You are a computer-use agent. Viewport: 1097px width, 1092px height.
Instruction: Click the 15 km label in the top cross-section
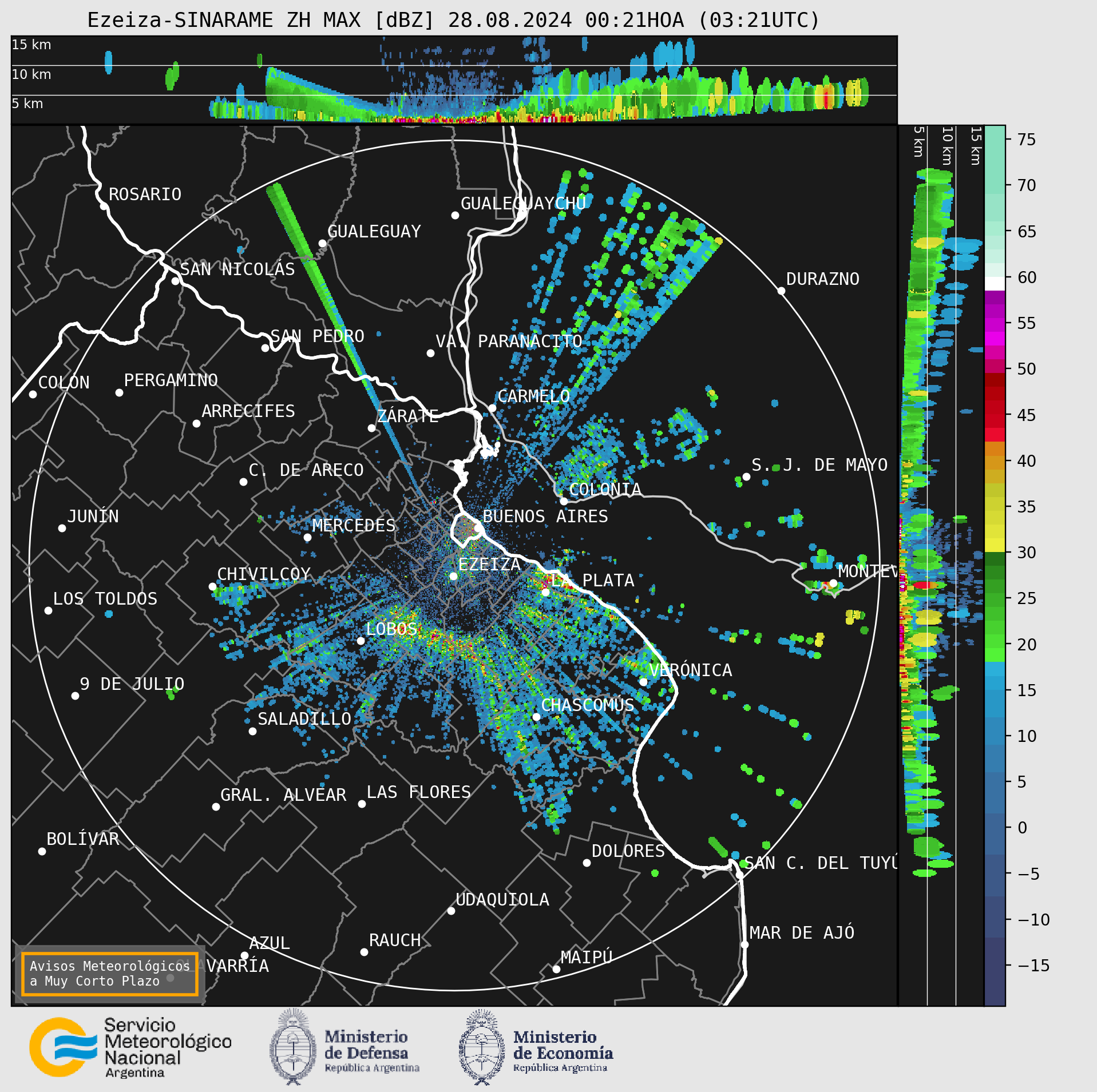pyautogui.click(x=31, y=45)
